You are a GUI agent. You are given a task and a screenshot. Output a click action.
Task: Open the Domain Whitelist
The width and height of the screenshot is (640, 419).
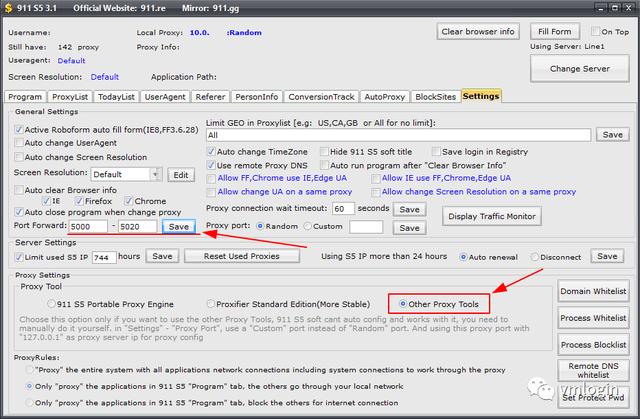tap(594, 294)
